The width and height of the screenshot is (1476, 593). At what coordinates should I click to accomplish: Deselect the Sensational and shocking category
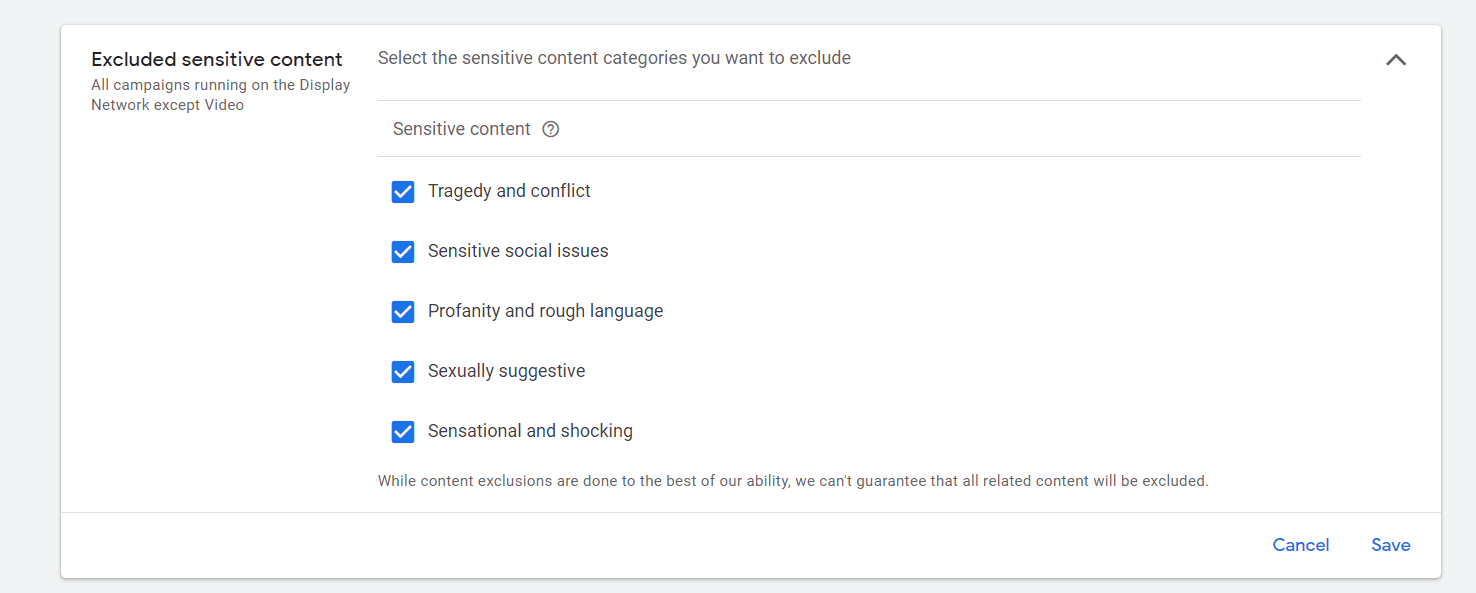click(x=403, y=431)
